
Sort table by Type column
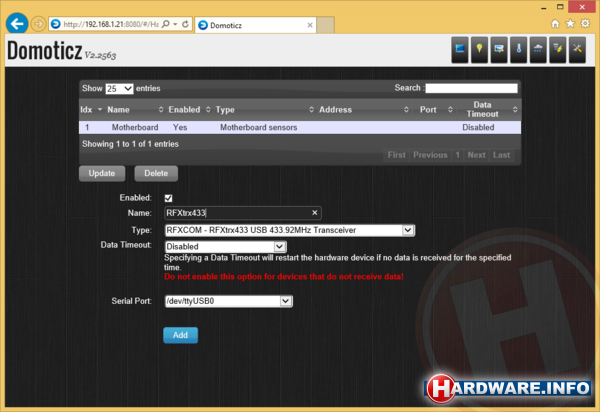pyautogui.click(x=264, y=110)
